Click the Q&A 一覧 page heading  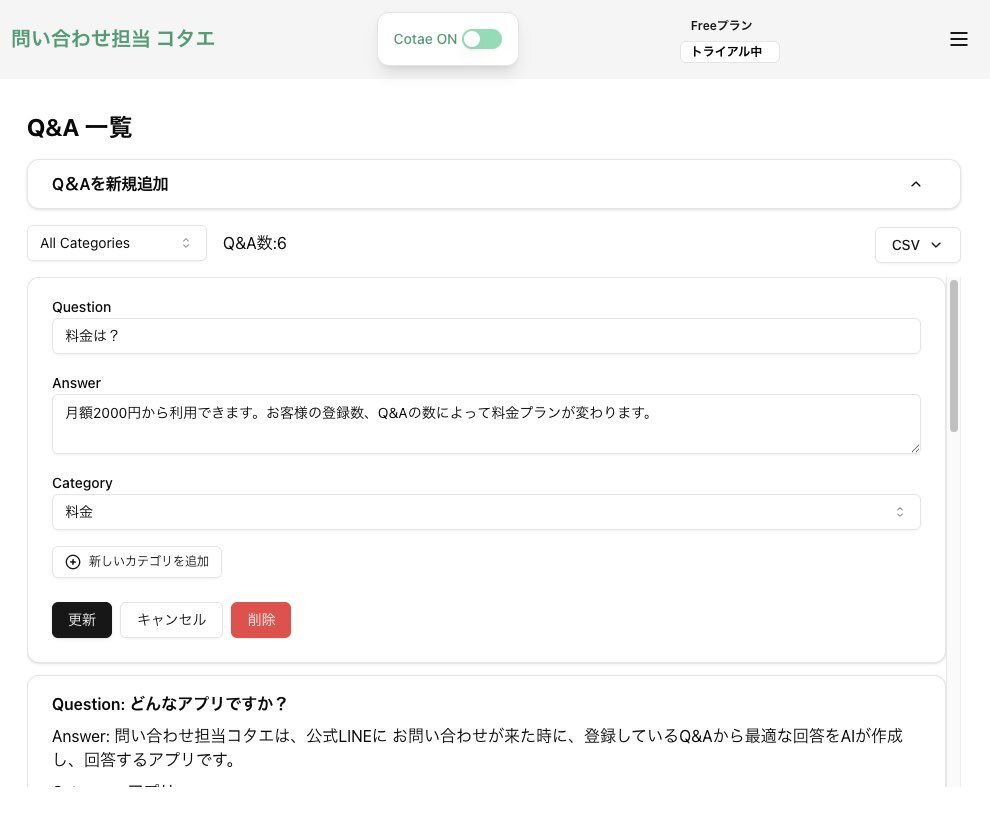pos(80,127)
